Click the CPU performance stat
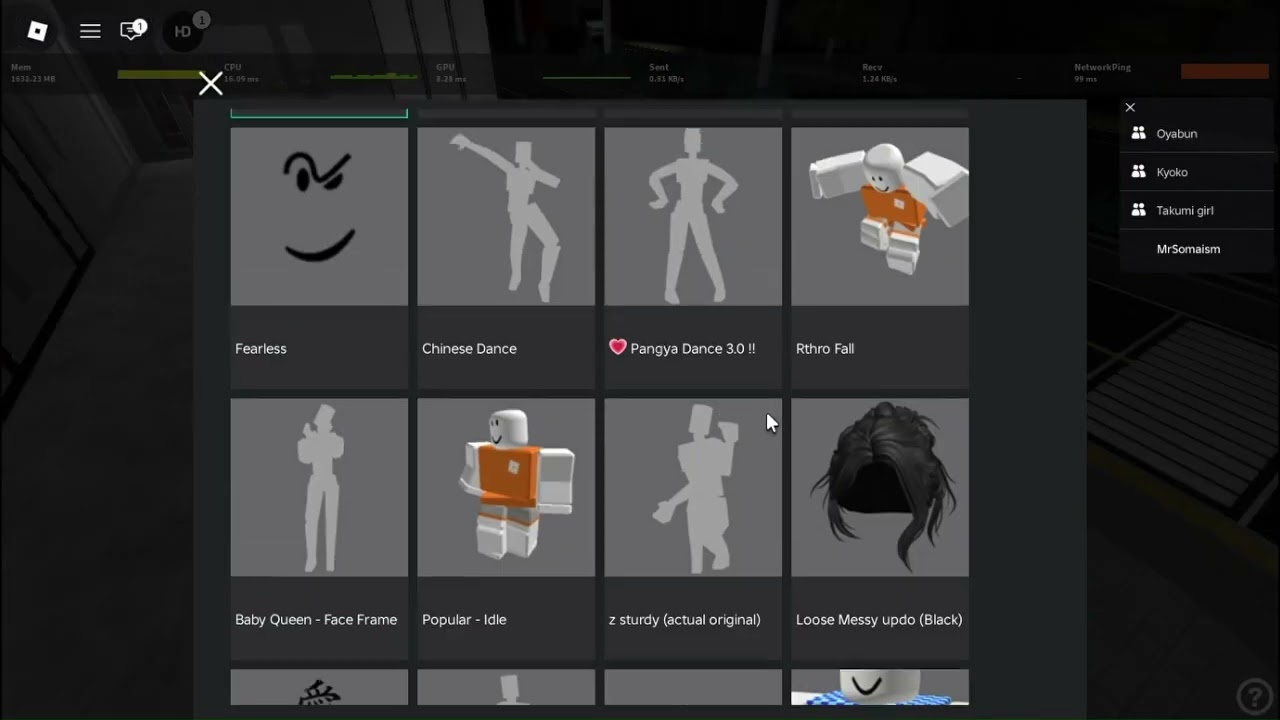This screenshot has width=1280, height=720. click(x=320, y=73)
